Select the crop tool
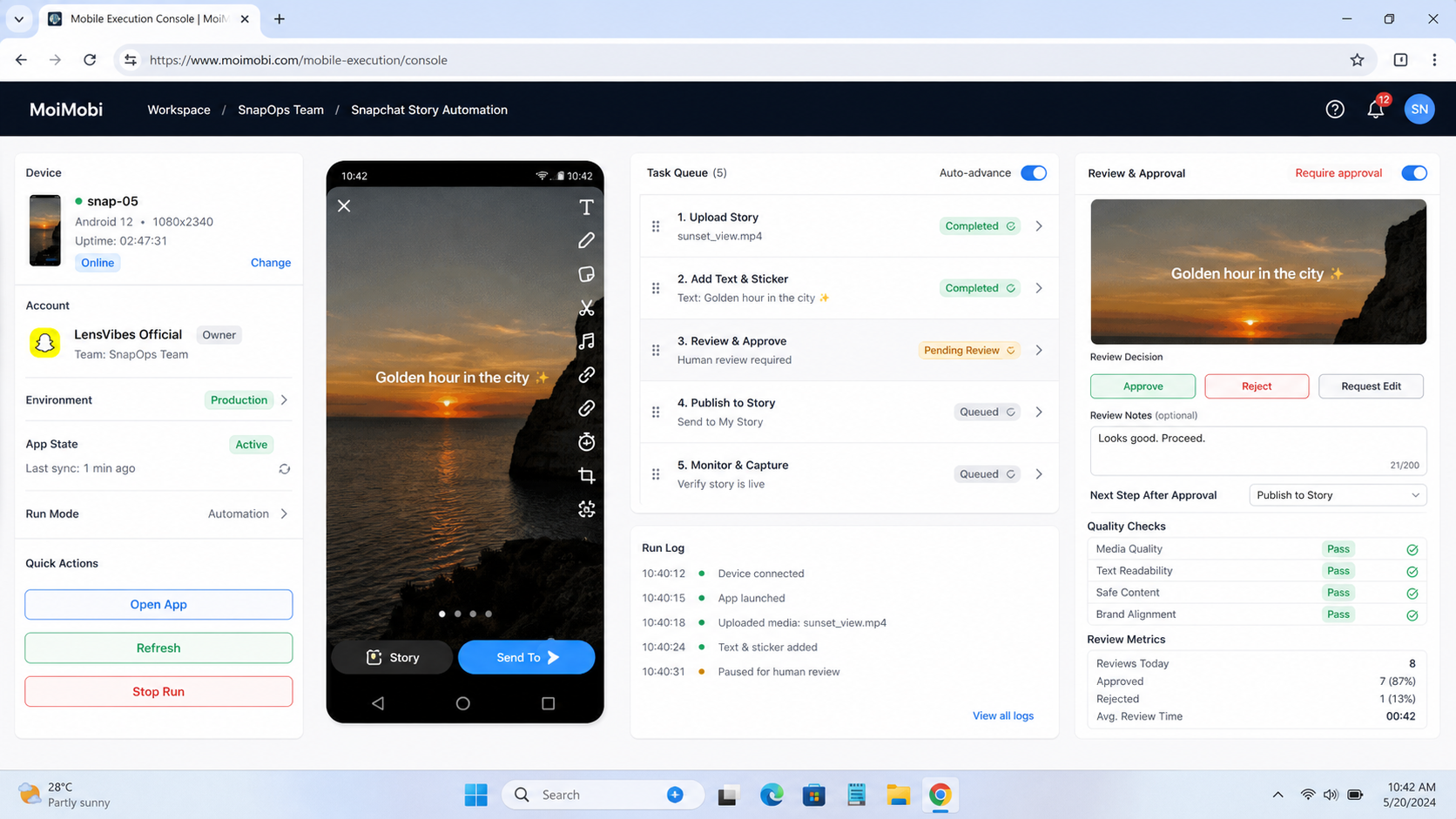The image size is (1456, 819). [586, 476]
